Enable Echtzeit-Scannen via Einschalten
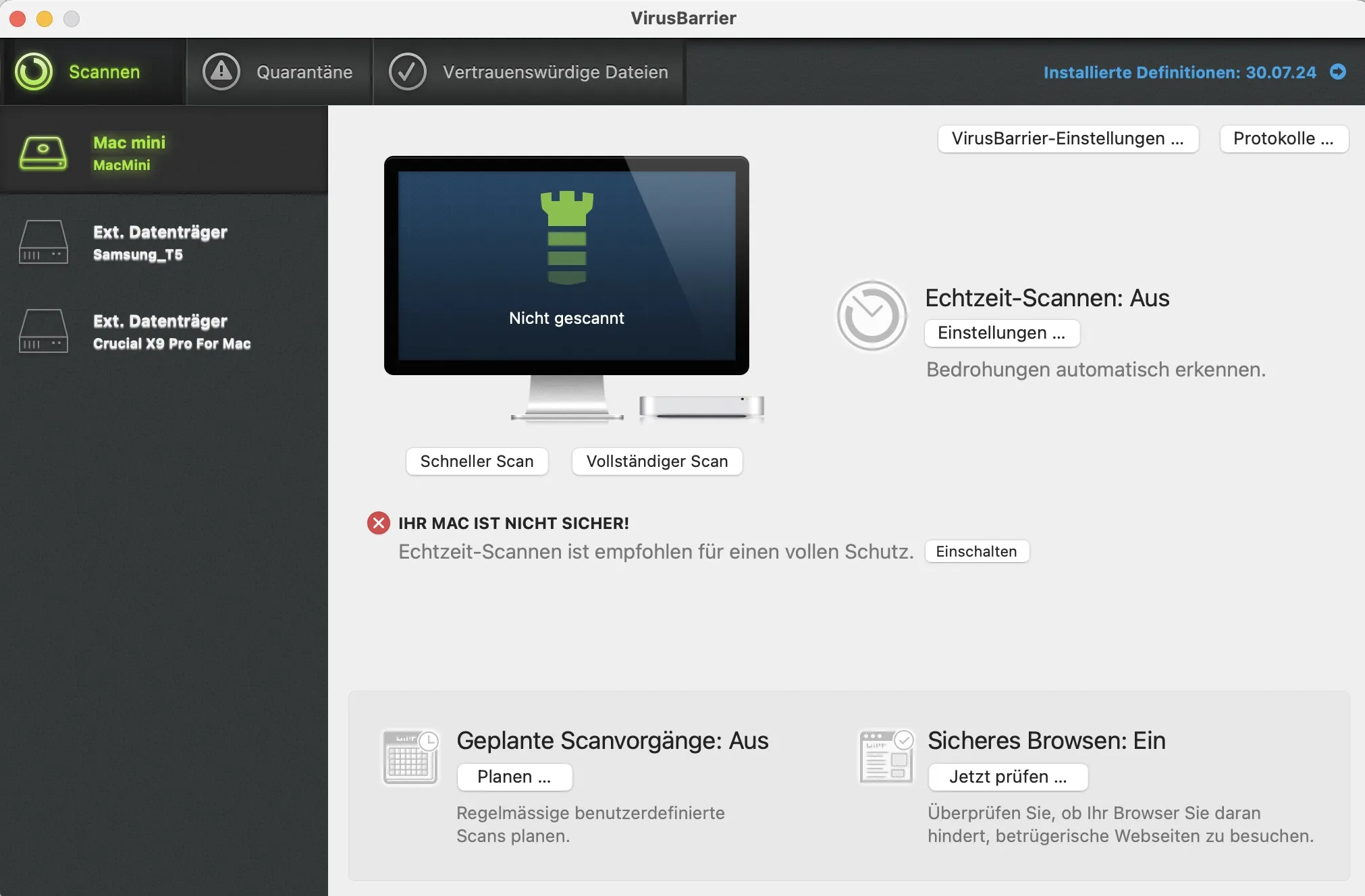This screenshot has height=896, width=1365. [976, 551]
